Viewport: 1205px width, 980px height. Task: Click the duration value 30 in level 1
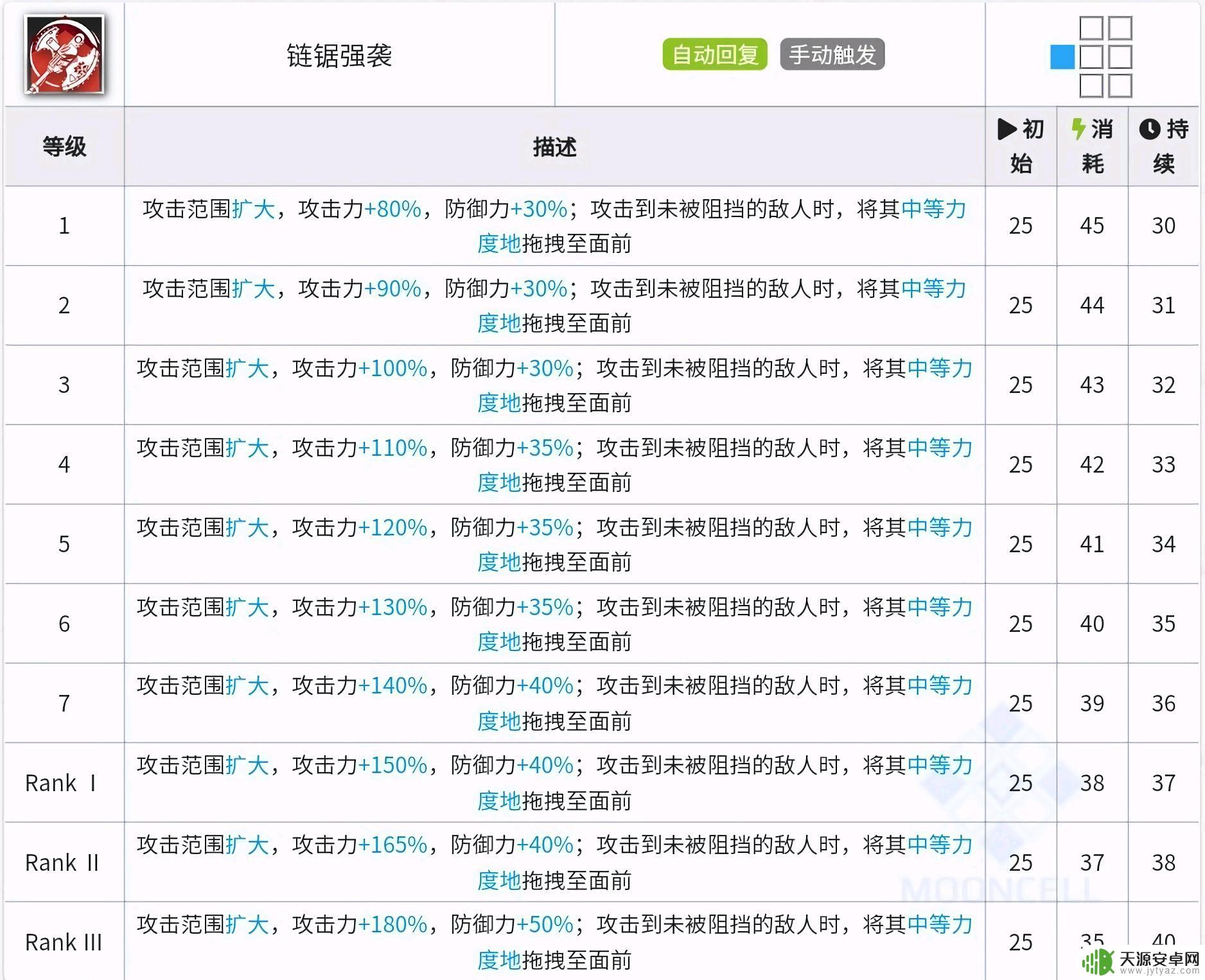(1163, 226)
